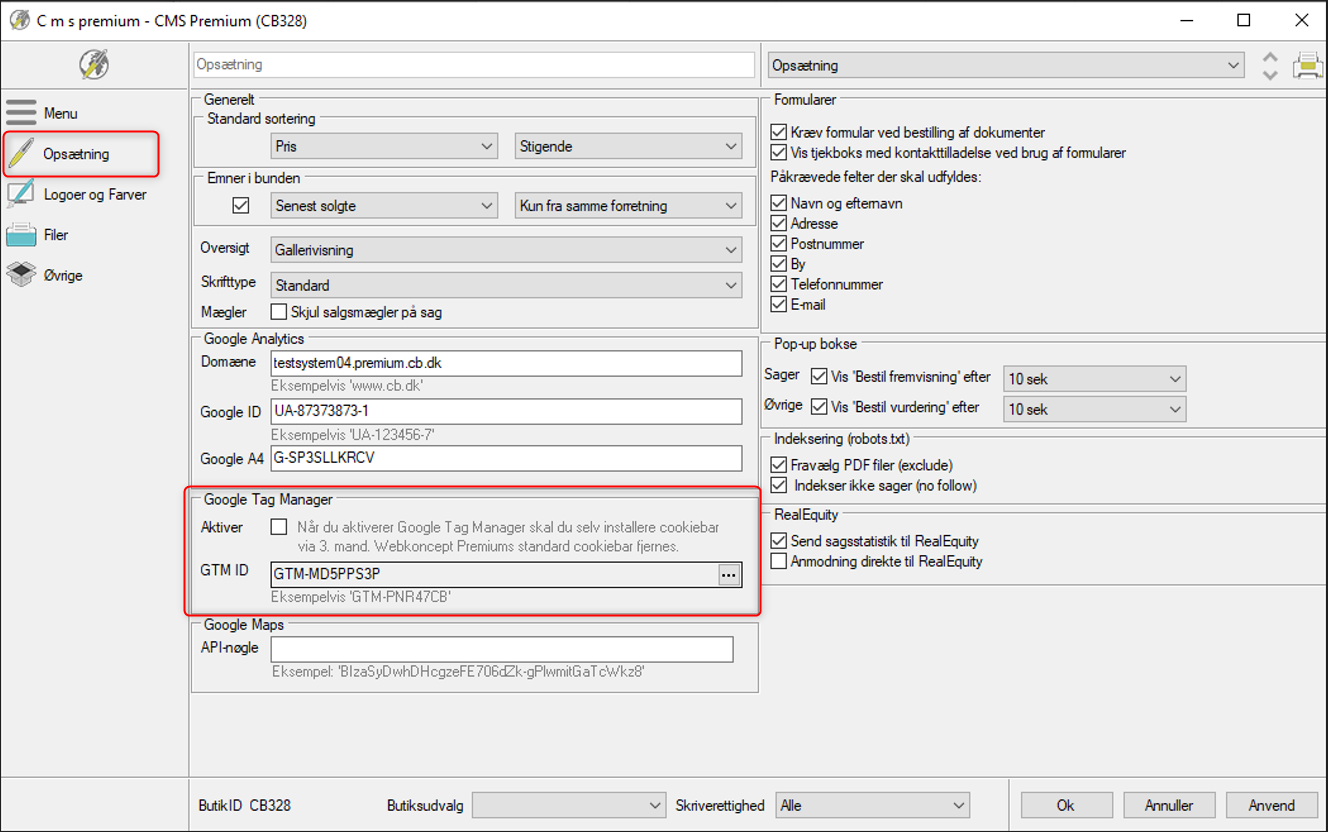Disable Vis 'Bestil vurdering' efter checkbox
Viewport: 1328px width, 832px height.
click(x=819, y=407)
